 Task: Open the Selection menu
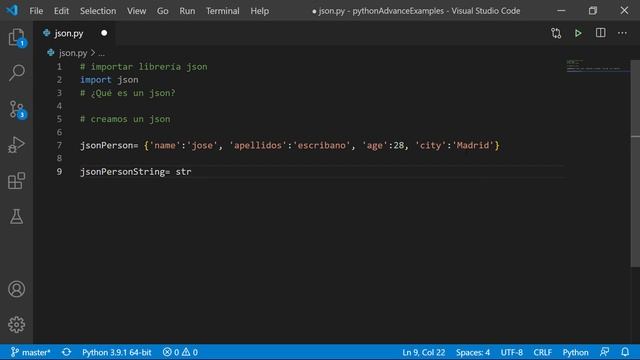point(98,11)
